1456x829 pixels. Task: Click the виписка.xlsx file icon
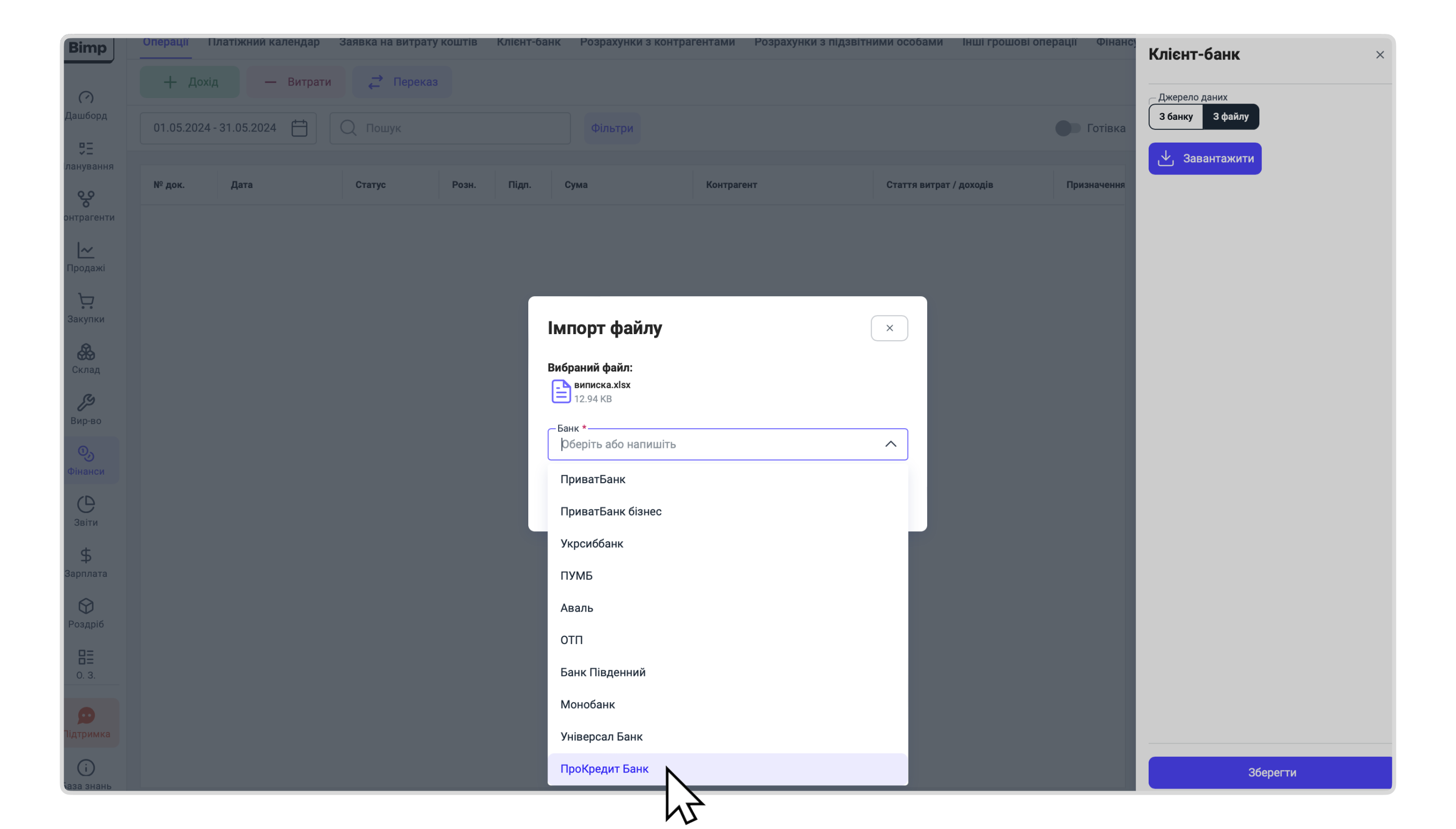click(561, 392)
